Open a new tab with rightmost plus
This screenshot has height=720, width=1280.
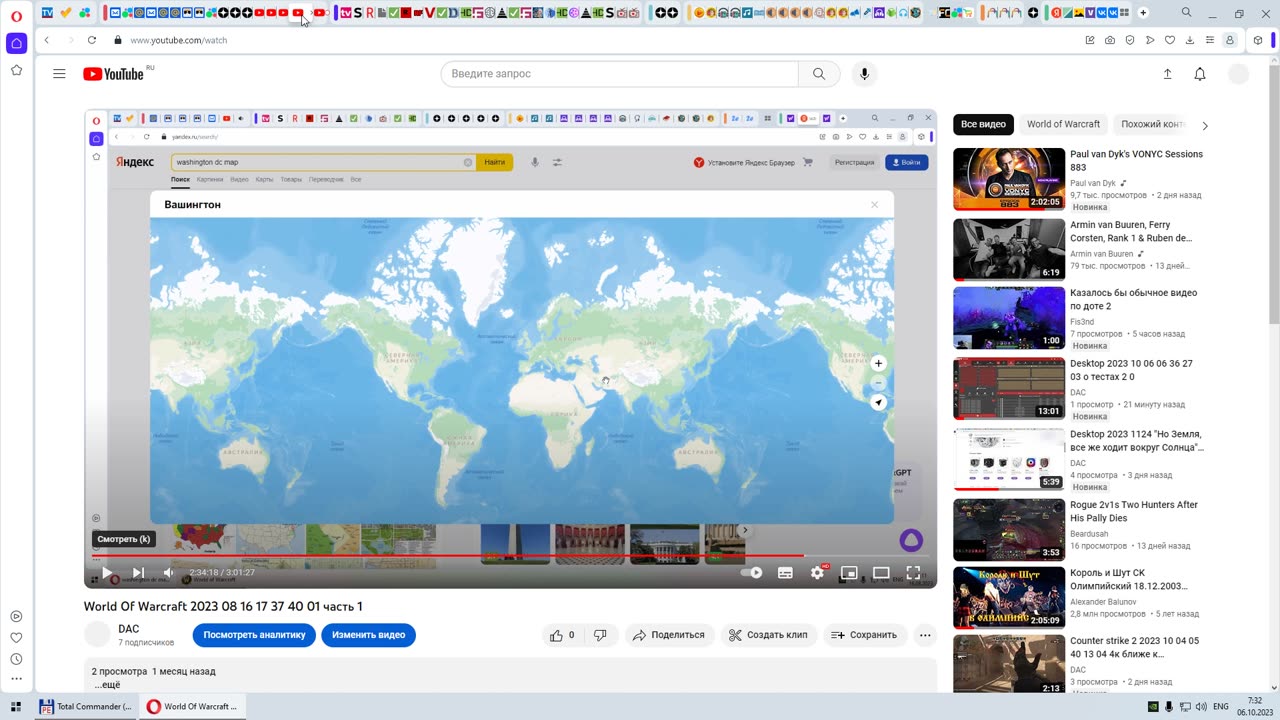[1143, 13]
